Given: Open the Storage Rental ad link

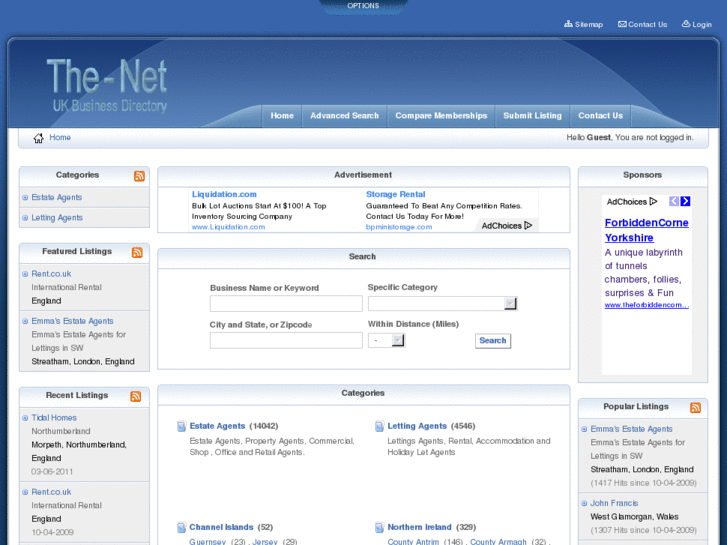Looking at the screenshot, I should coord(395,194).
